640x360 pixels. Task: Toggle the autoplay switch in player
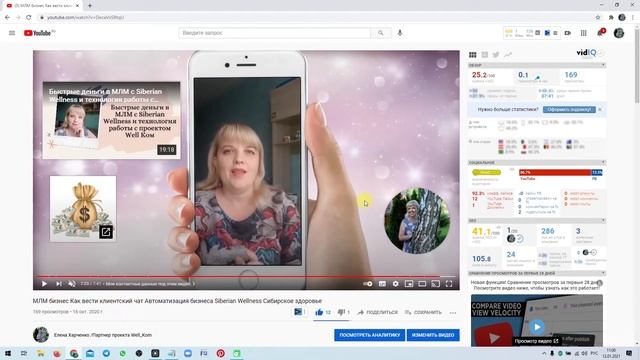[367, 284]
